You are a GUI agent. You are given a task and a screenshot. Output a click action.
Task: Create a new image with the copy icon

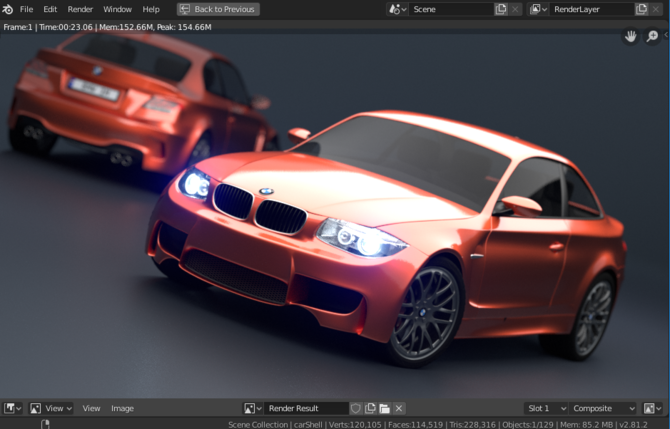[370, 408]
